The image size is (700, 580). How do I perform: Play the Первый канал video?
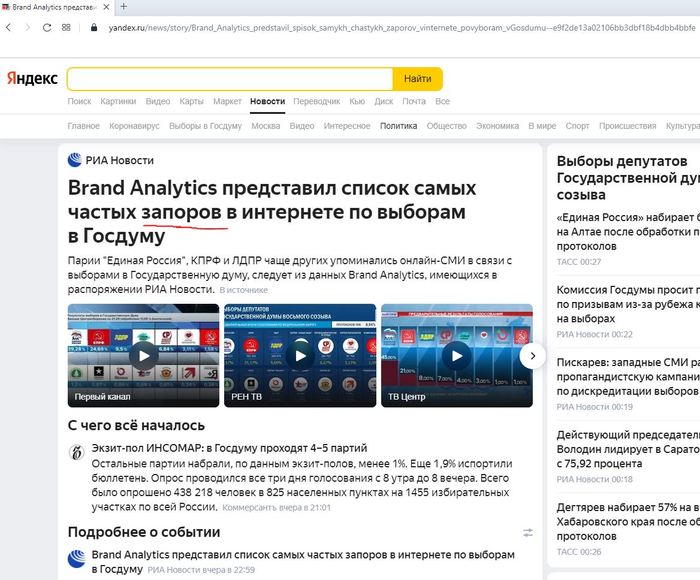tap(143, 355)
